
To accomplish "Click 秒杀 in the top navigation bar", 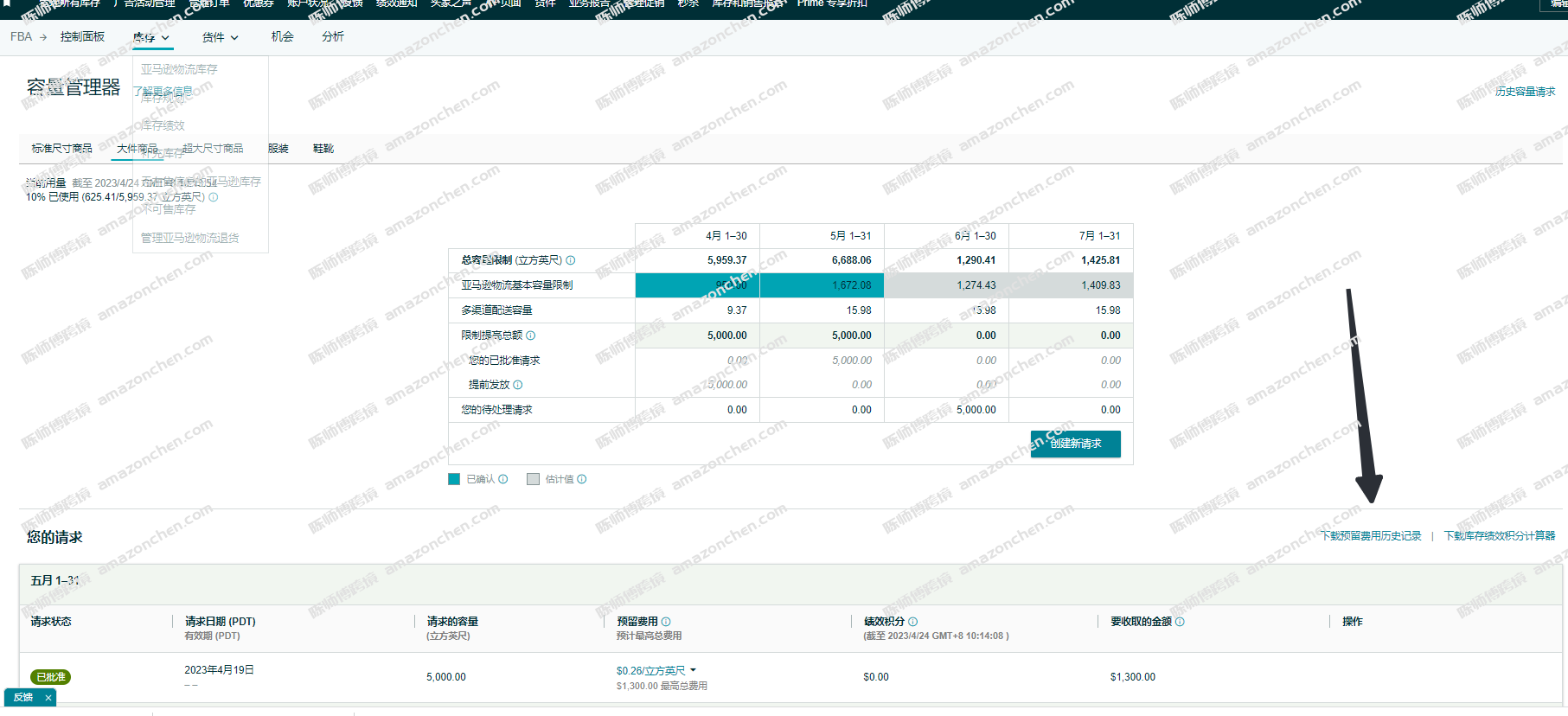I will click(x=688, y=3).
